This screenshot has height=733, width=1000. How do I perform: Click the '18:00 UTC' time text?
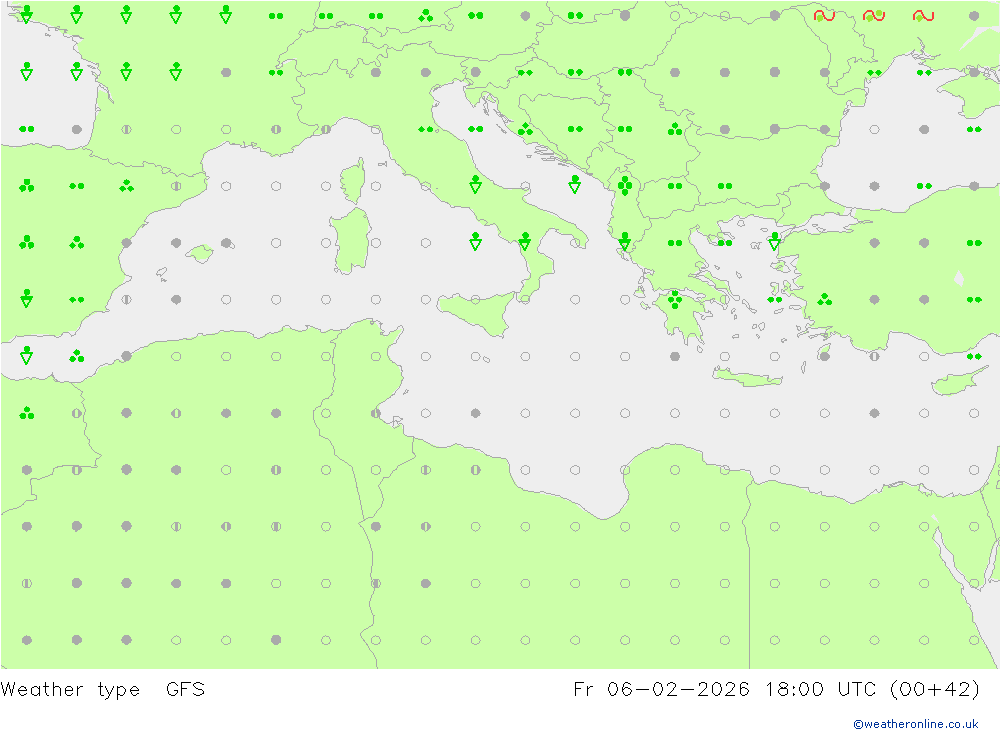tap(823, 689)
